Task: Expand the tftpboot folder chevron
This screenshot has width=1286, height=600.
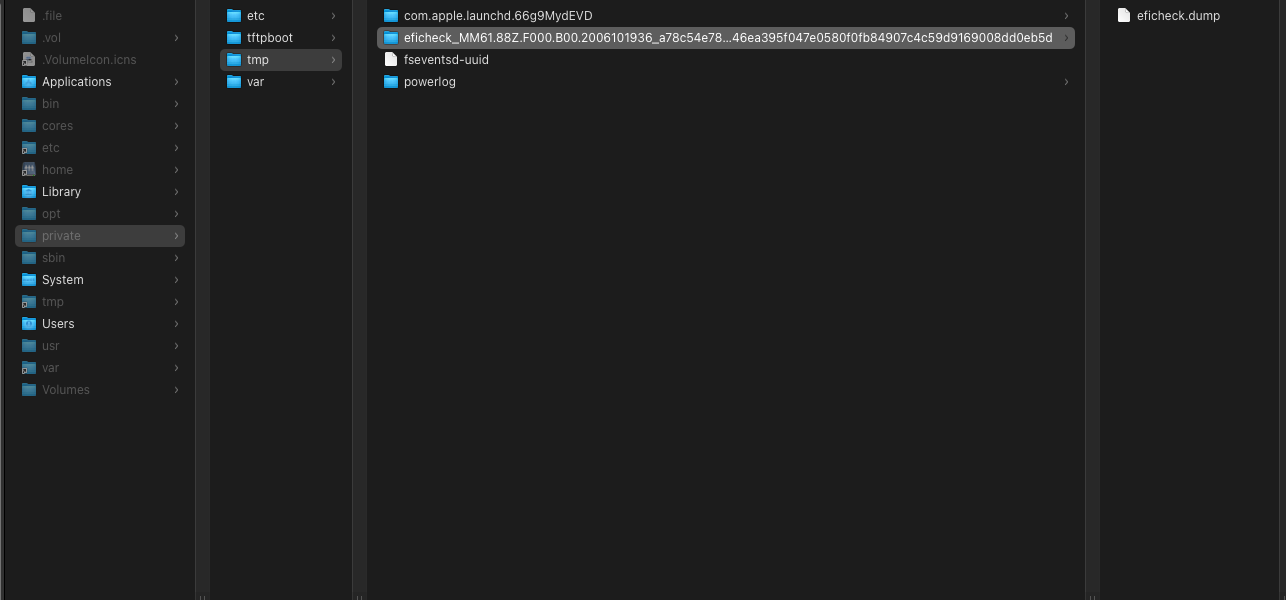Action: pyautogui.click(x=334, y=38)
